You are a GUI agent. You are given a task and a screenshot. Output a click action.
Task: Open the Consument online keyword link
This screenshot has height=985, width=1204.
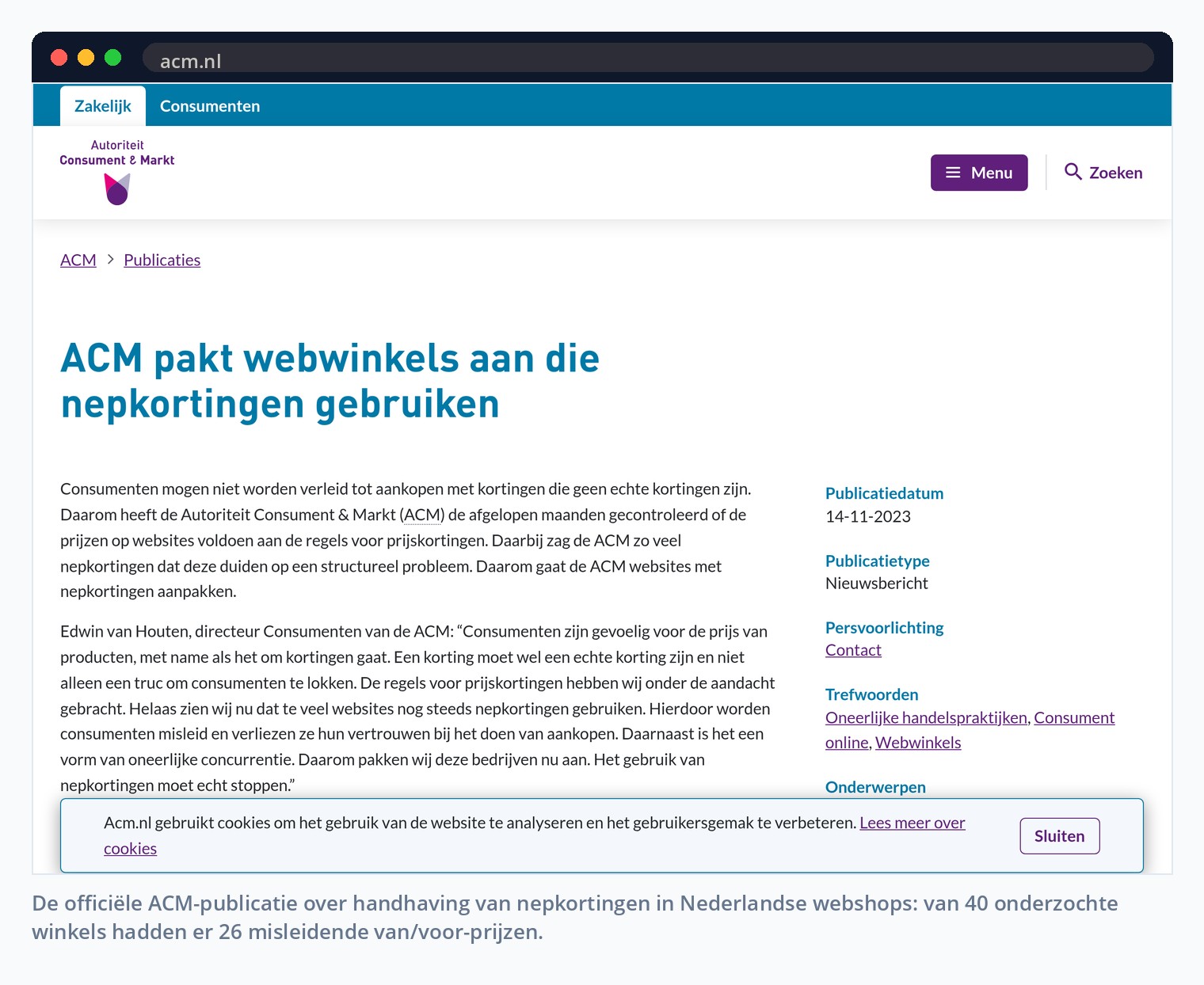pyautogui.click(x=1074, y=717)
